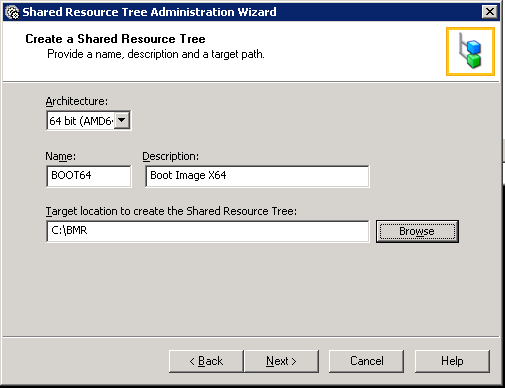Image resolution: width=505 pixels, height=388 pixels.
Task: Click the Name field containing BOOT64
Action: tap(89, 176)
